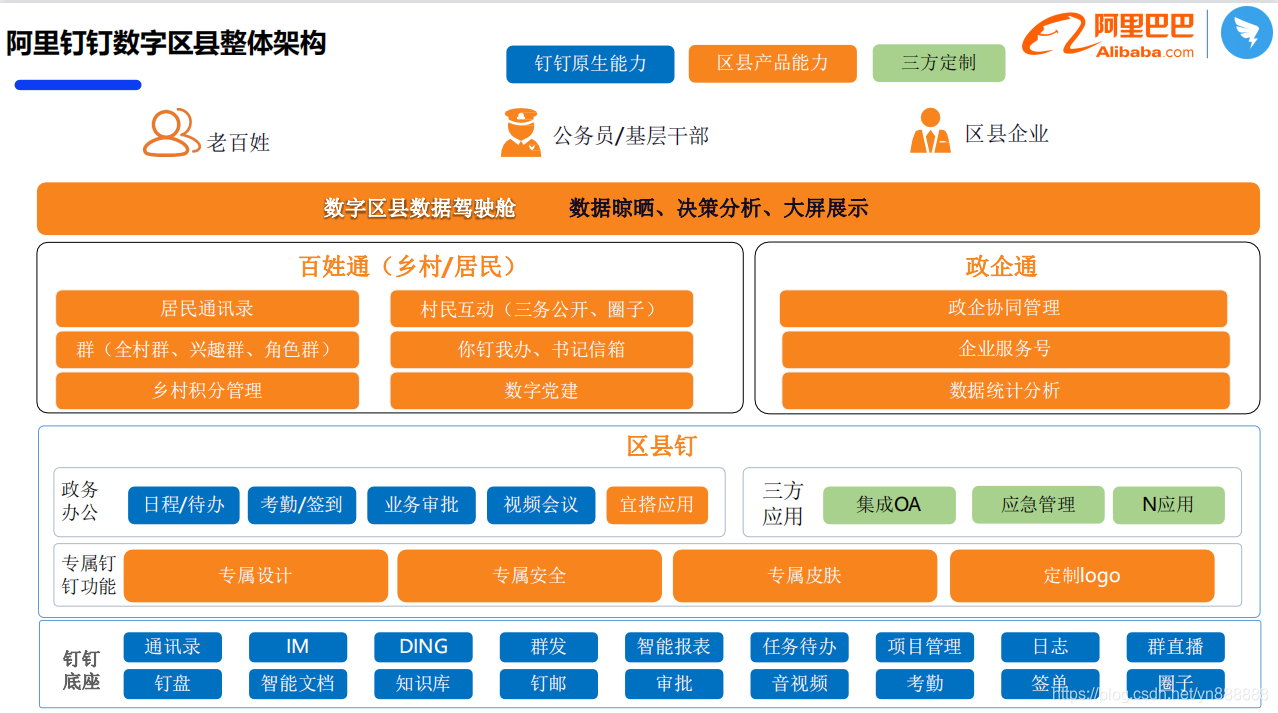Click the 钉邮 base module

pos(548,684)
